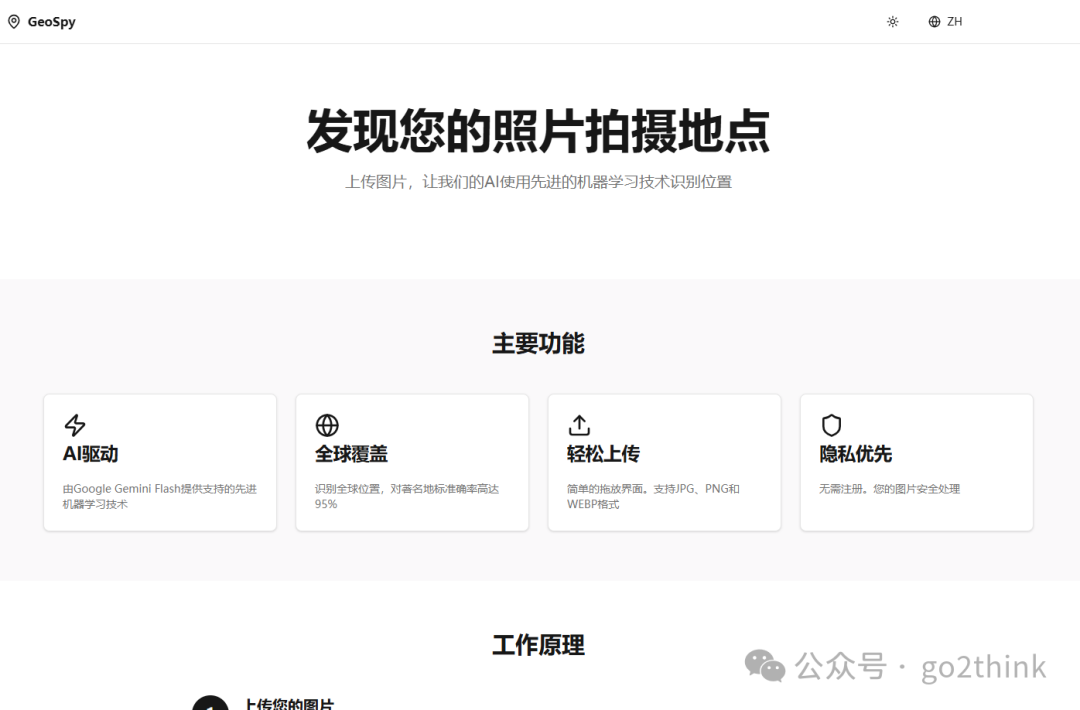The height and width of the screenshot is (710, 1080).
Task: Click the shield icon on the 隐私优先 card
Action: point(831,425)
